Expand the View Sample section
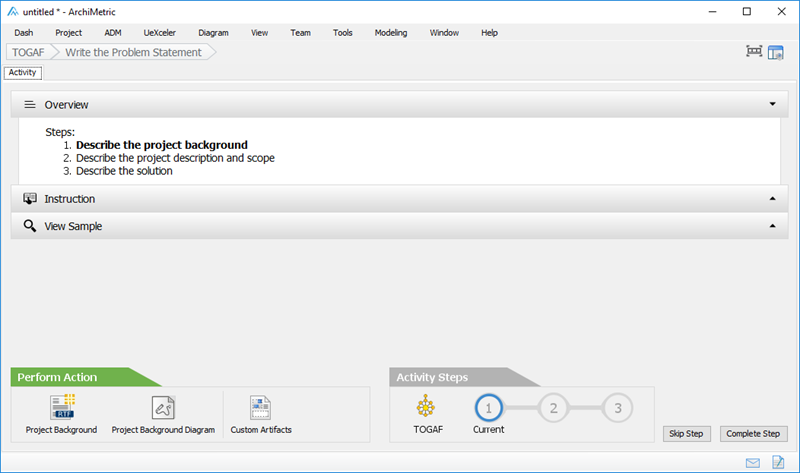Screen dimensions: 800x473 click(x=772, y=226)
